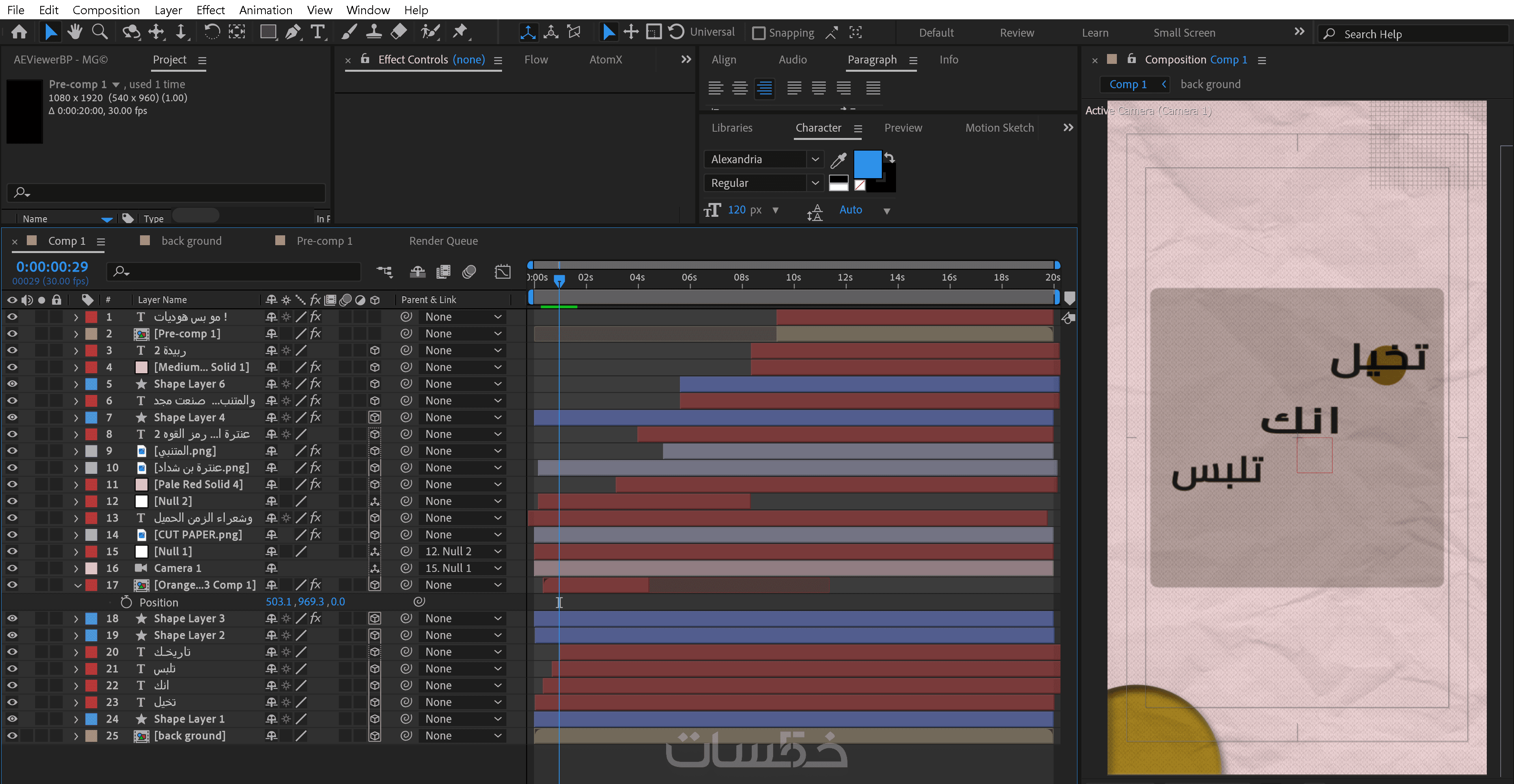Open the Animation menu

click(266, 10)
